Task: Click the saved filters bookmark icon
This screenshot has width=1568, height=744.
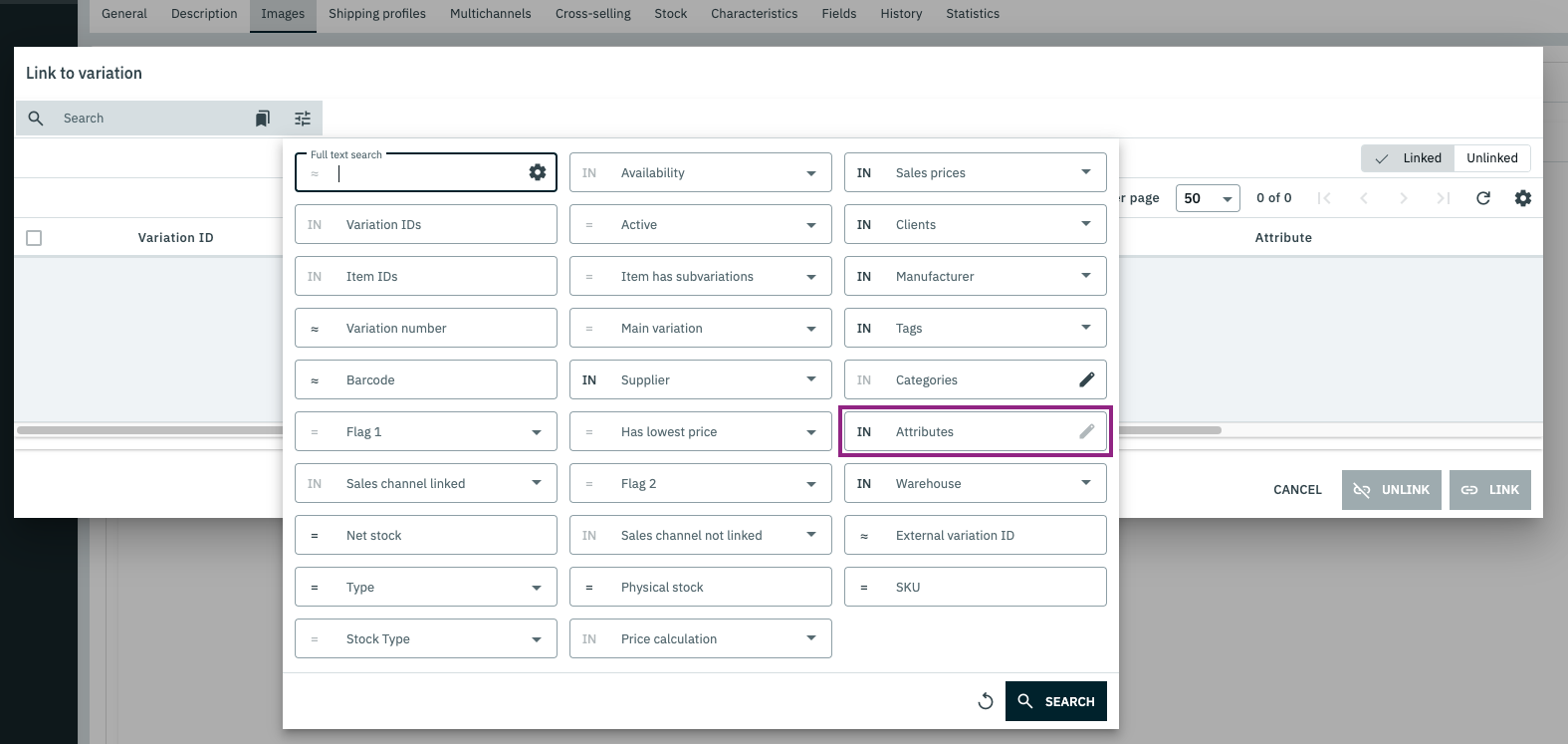Action: click(x=263, y=119)
